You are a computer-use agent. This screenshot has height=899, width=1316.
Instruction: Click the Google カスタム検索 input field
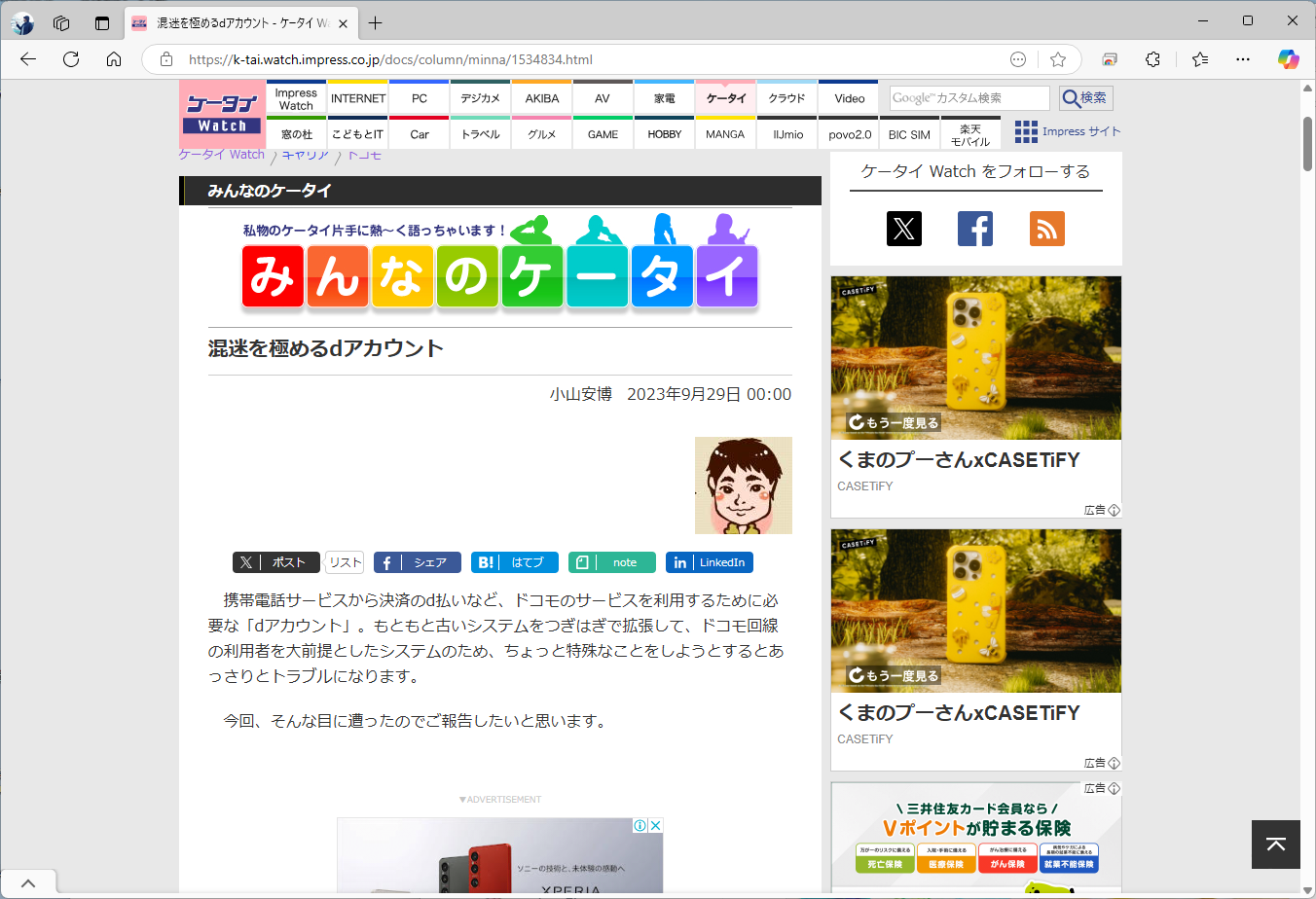[969, 97]
